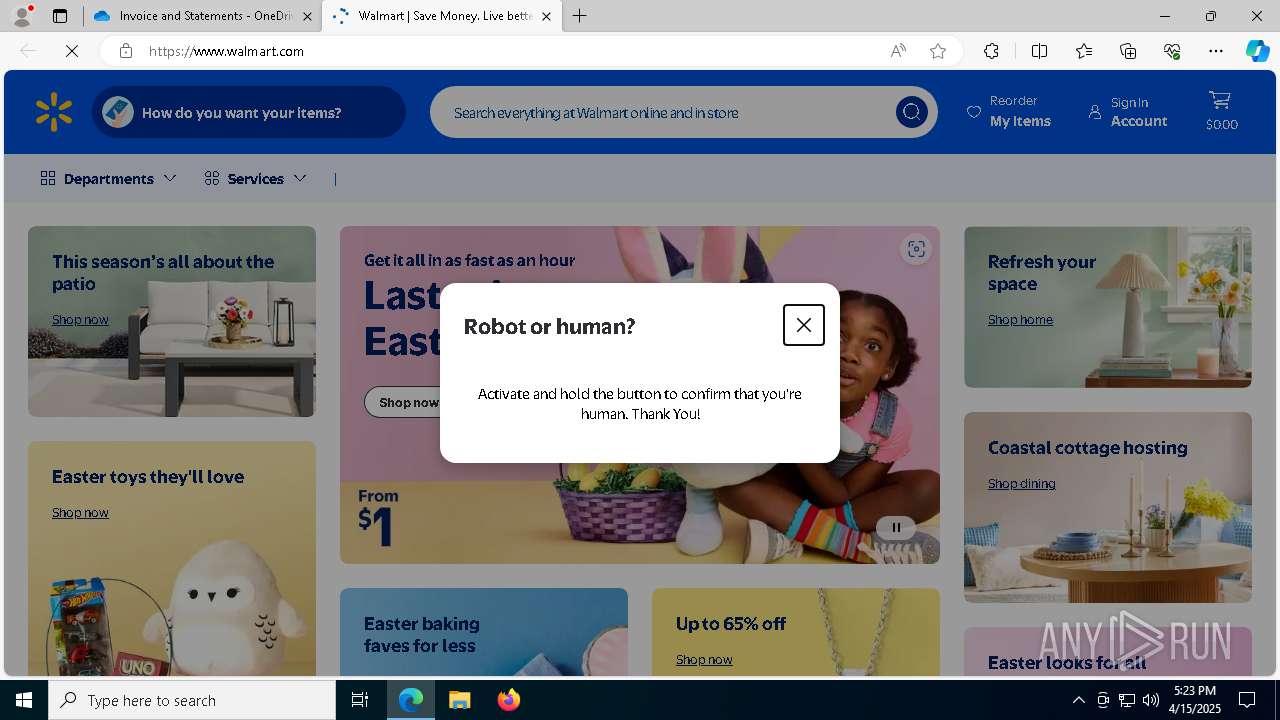This screenshot has width=1280, height=720.
Task: Select the Walmart tab
Action: click(x=441, y=16)
